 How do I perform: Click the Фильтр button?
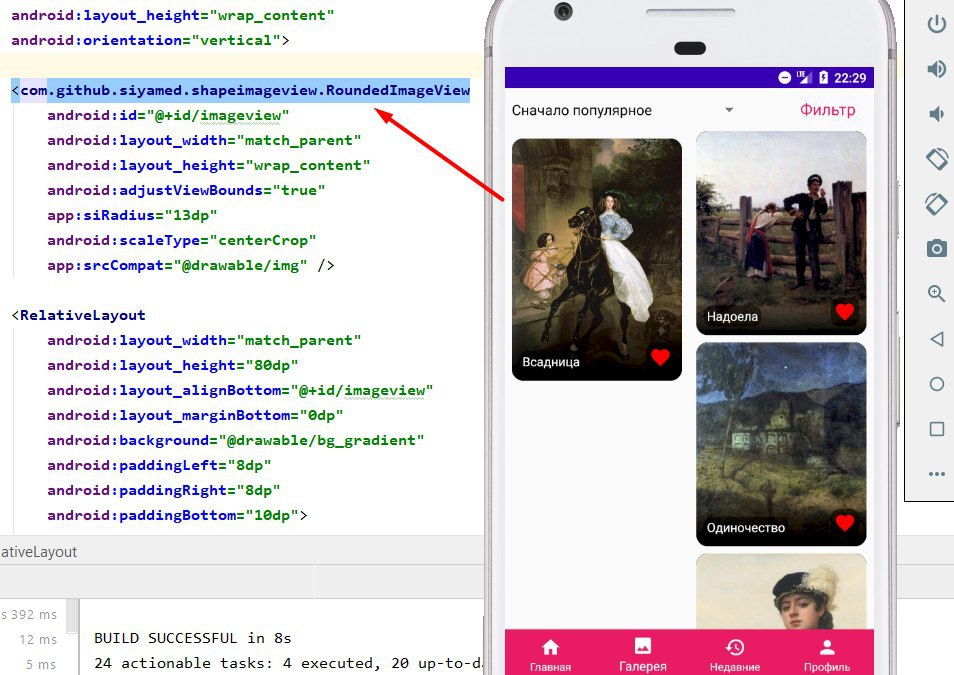click(827, 110)
